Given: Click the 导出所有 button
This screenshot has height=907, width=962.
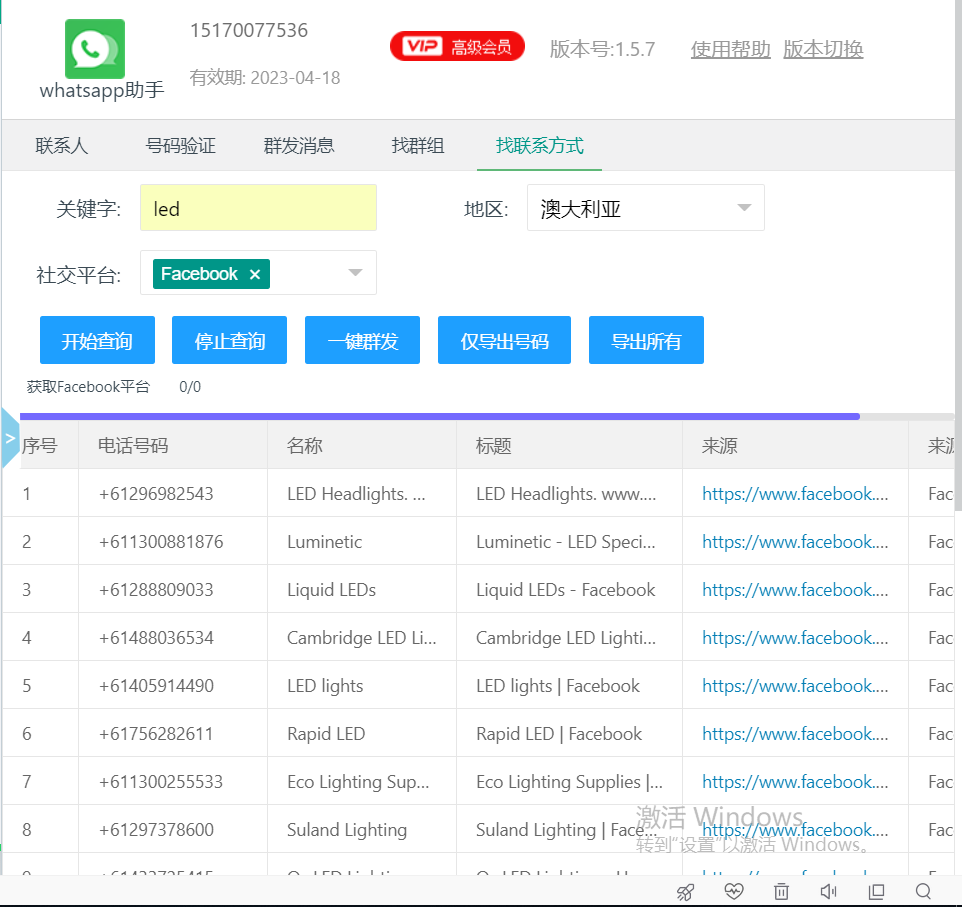Looking at the screenshot, I should 646,341.
